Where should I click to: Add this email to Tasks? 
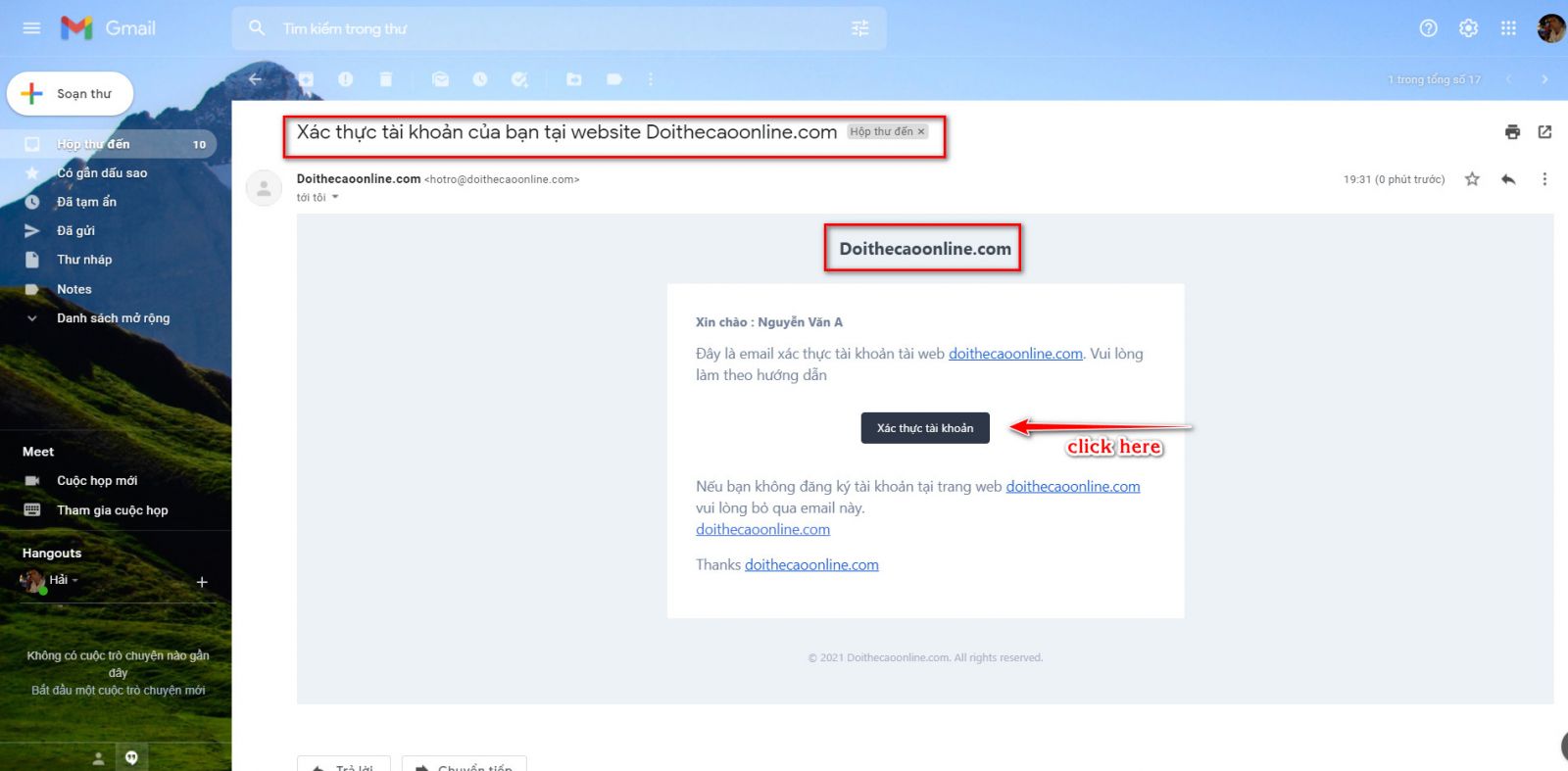click(519, 79)
